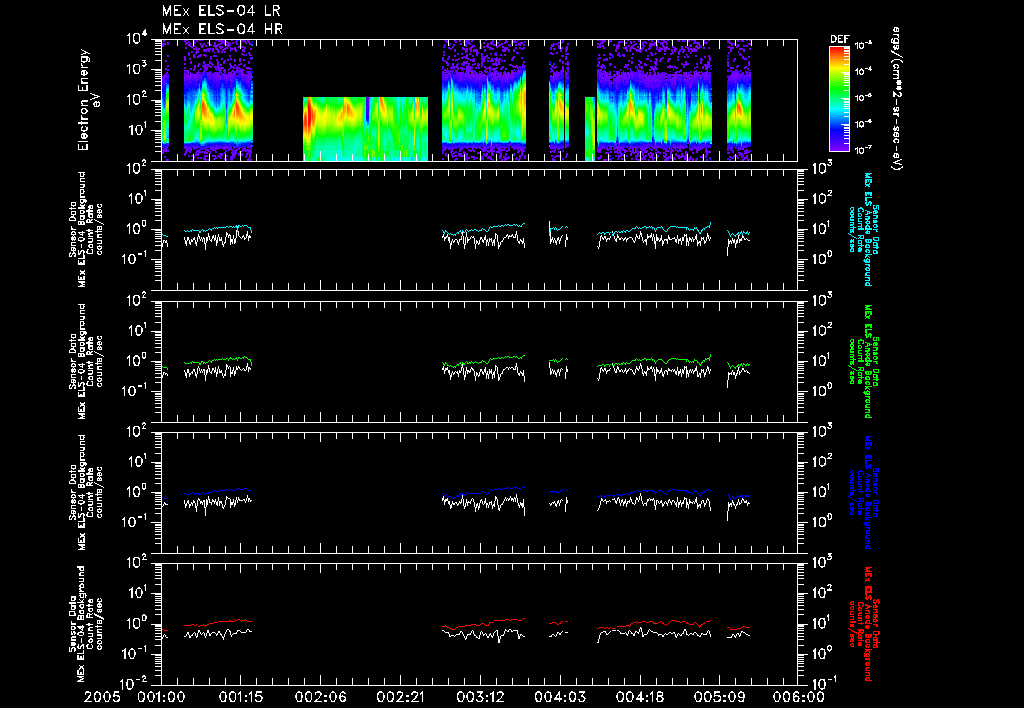Viewport: 1024px width, 708px height.
Task: Click the left axis label of the cyan-trace panel
Action: (86, 229)
